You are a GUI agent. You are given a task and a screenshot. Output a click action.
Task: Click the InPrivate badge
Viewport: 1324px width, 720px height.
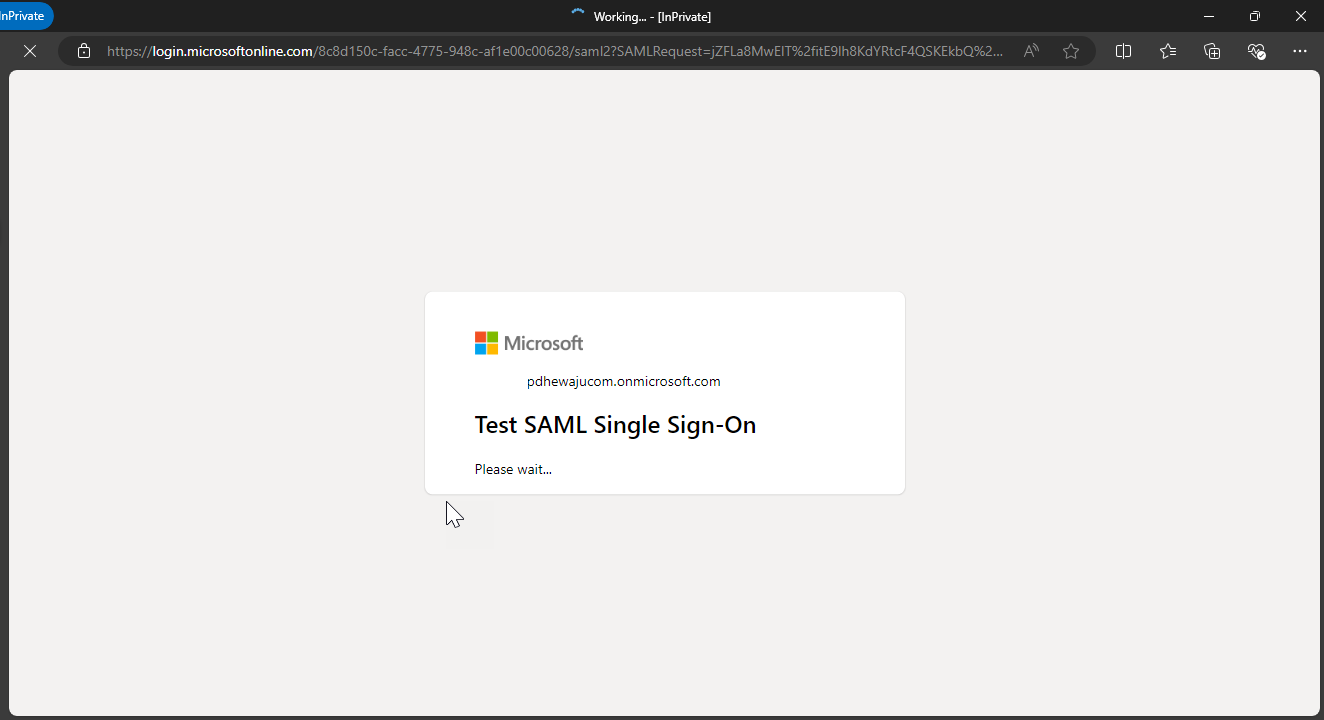click(x=24, y=16)
